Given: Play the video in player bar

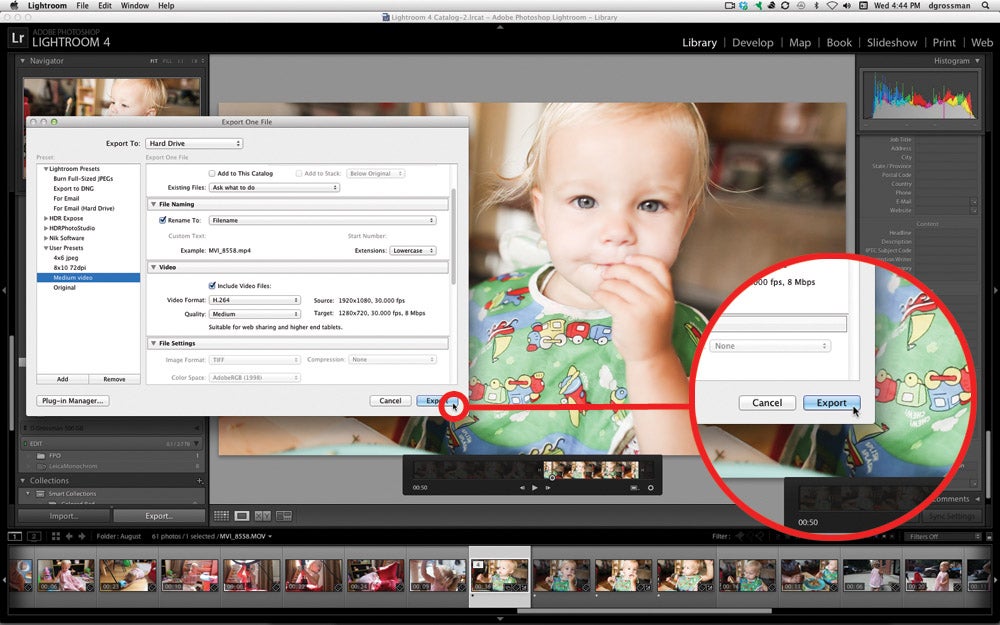Looking at the screenshot, I should pyautogui.click(x=534, y=487).
